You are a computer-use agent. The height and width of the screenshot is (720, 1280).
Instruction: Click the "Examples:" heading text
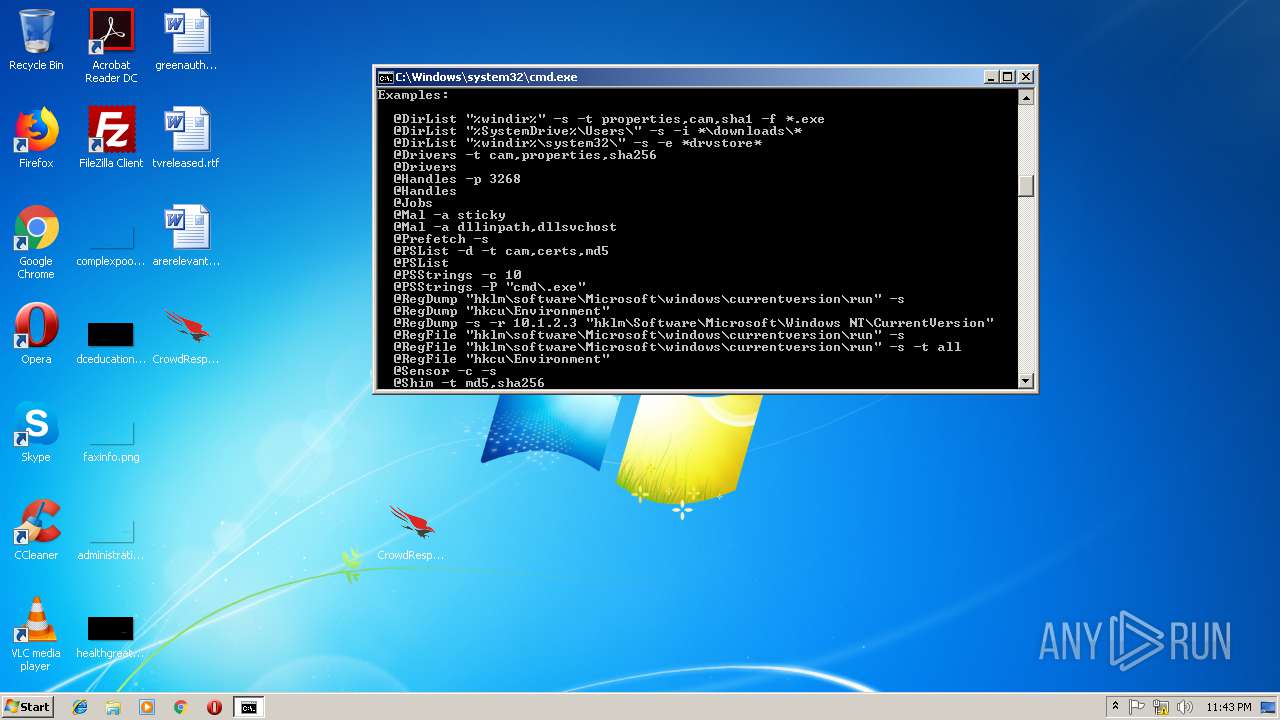[413, 95]
